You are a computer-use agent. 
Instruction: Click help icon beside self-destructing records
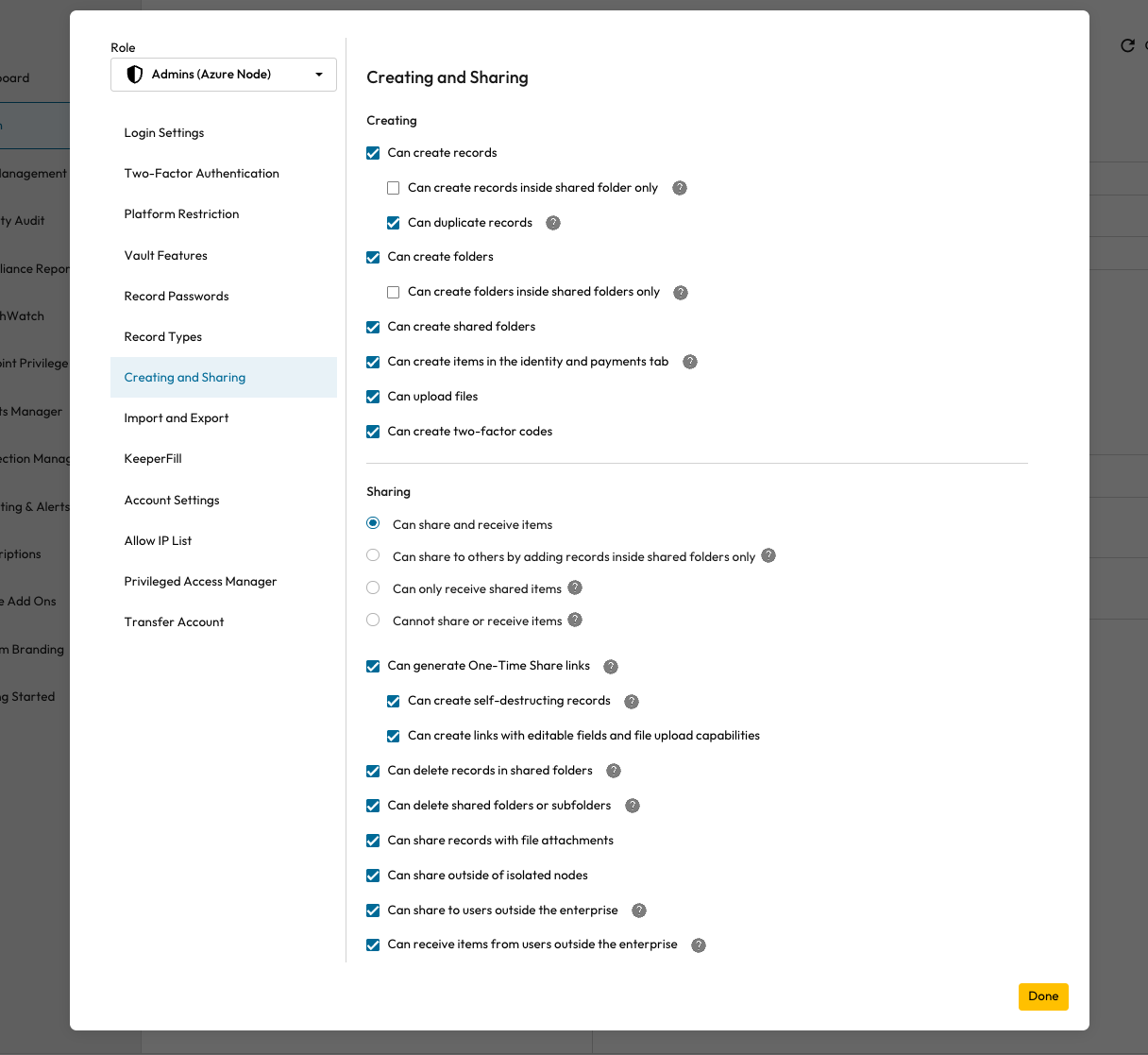[632, 702]
